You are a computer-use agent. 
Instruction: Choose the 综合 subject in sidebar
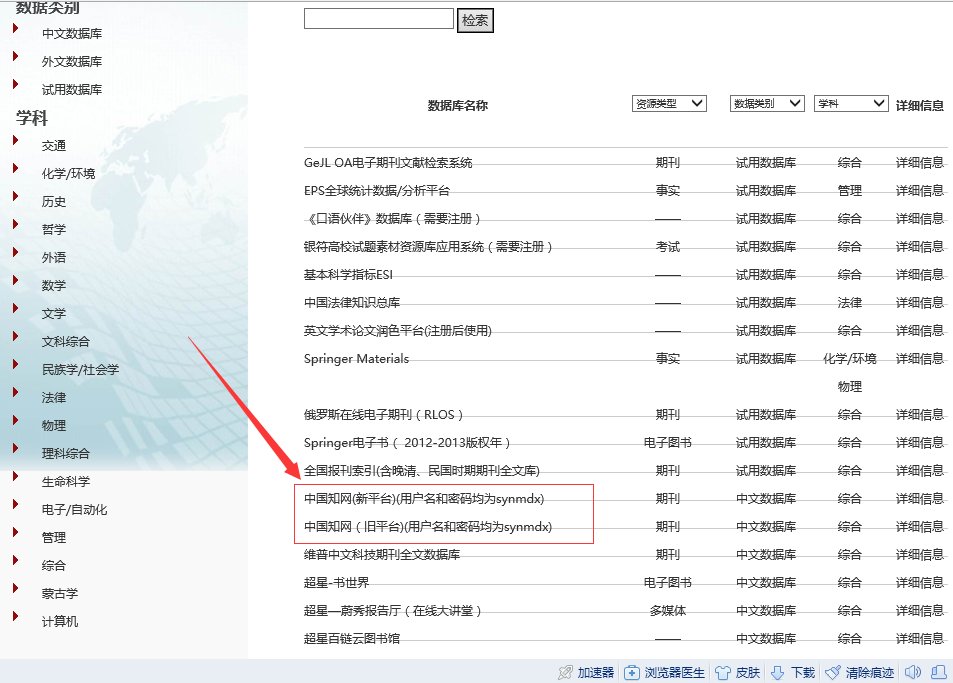(x=53, y=565)
